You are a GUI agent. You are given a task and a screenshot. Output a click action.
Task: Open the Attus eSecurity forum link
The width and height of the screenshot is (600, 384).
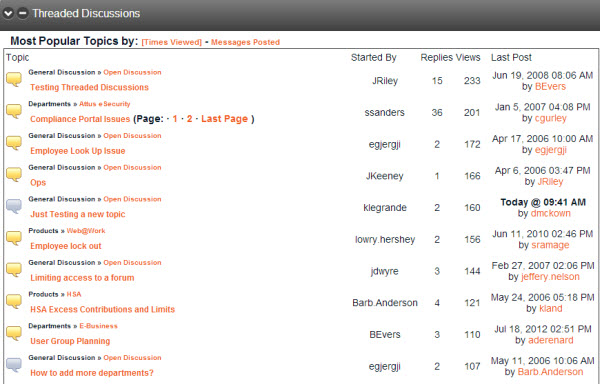pyautogui.click(x=104, y=104)
